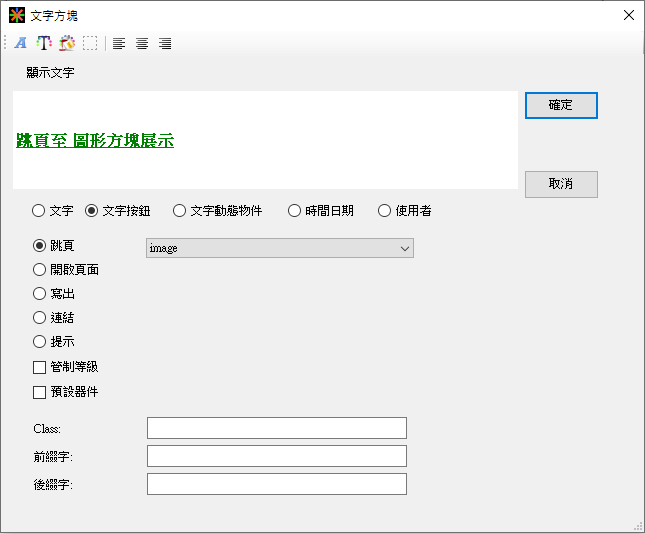Click the dashed square border icon

pyautogui.click(x=90, y=43)
